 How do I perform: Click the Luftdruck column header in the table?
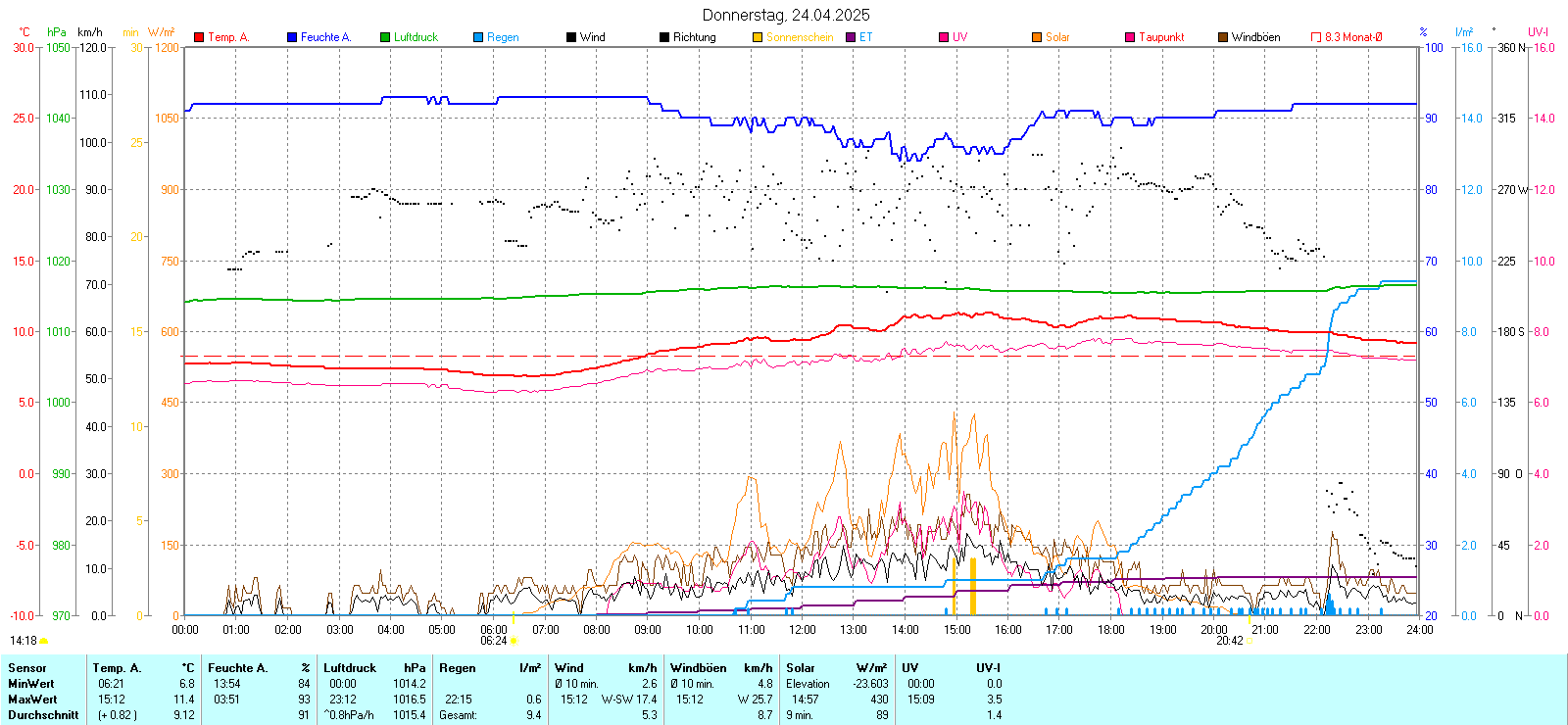[350, 668]
